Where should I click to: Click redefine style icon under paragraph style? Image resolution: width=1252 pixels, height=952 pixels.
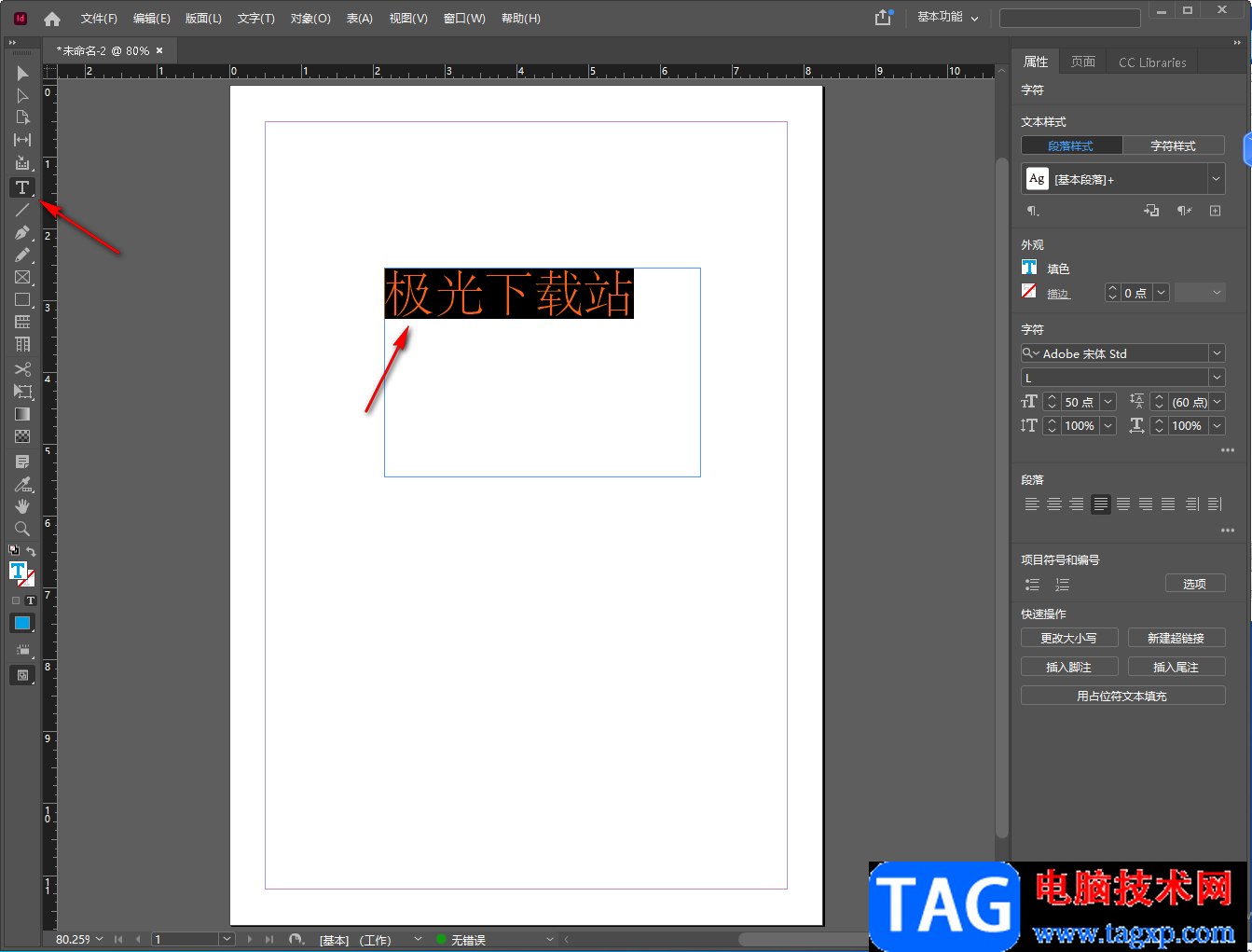pyautogui.click(x=1151, y=211)
